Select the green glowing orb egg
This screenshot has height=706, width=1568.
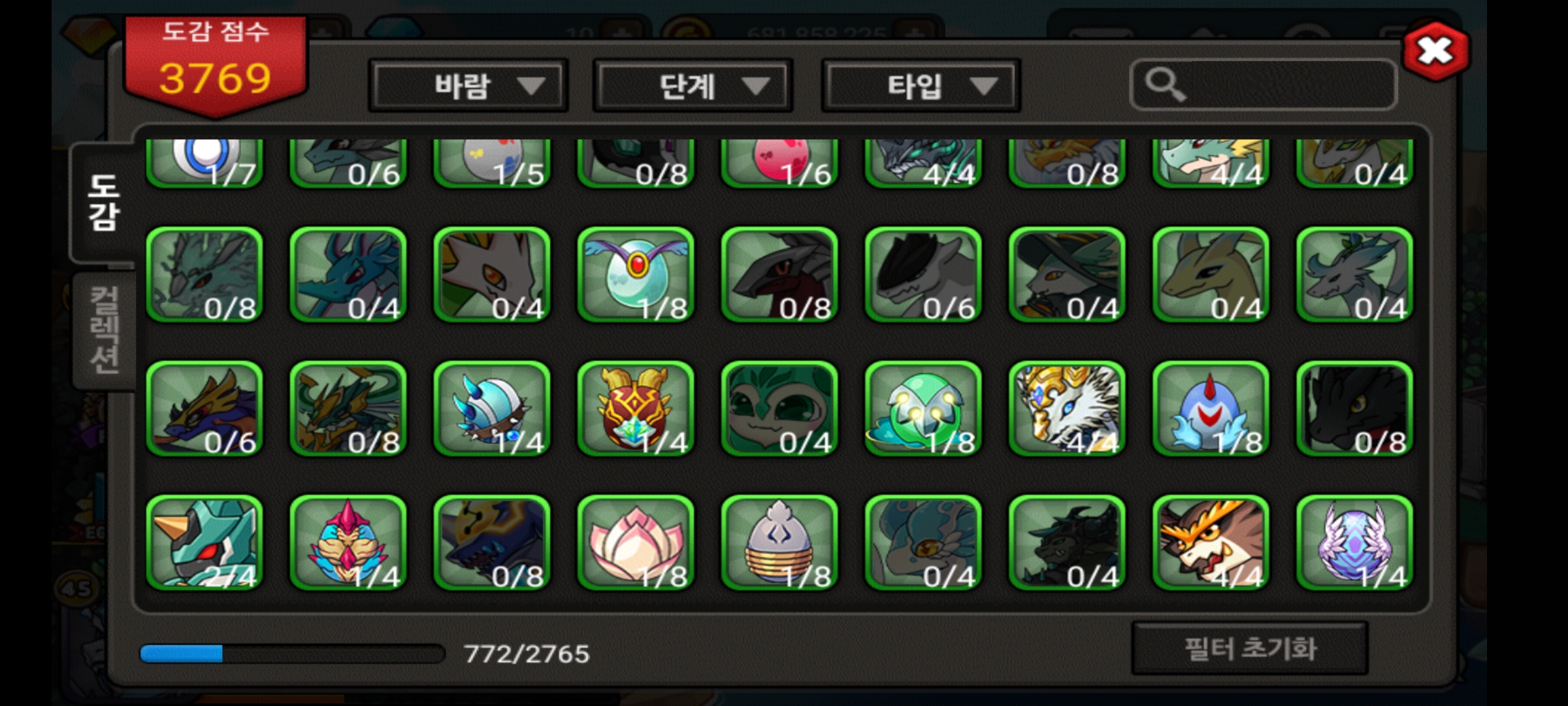923,409
